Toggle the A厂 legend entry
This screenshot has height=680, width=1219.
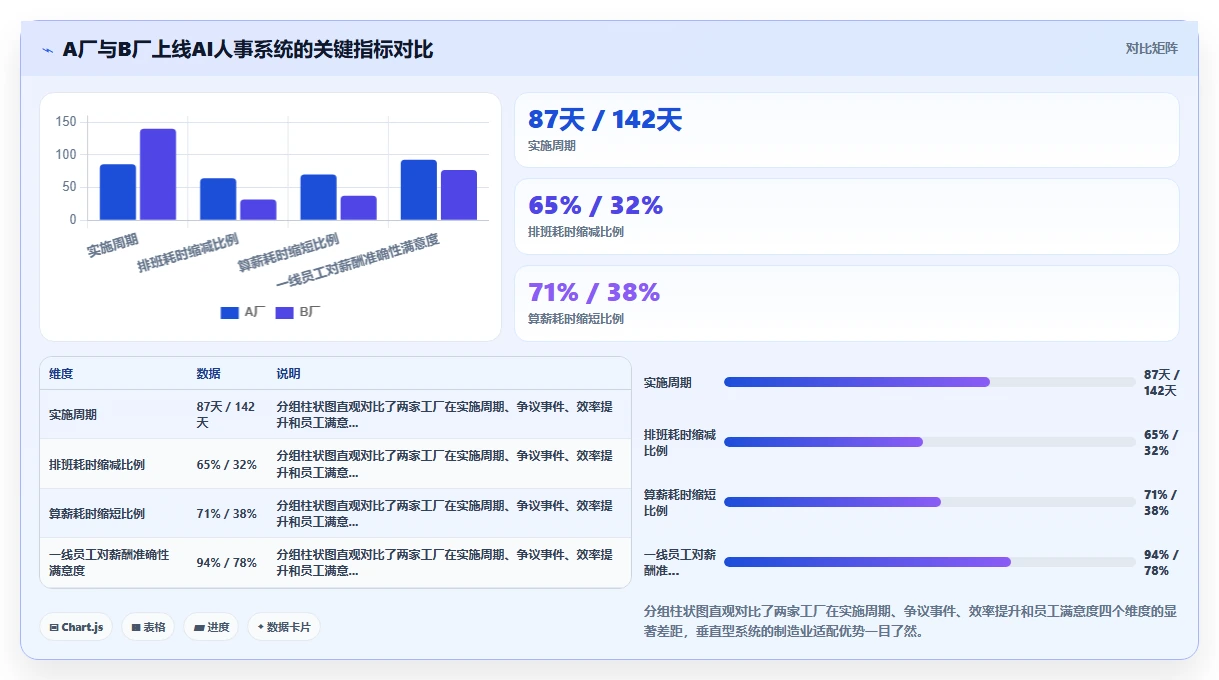pos(243,312)
